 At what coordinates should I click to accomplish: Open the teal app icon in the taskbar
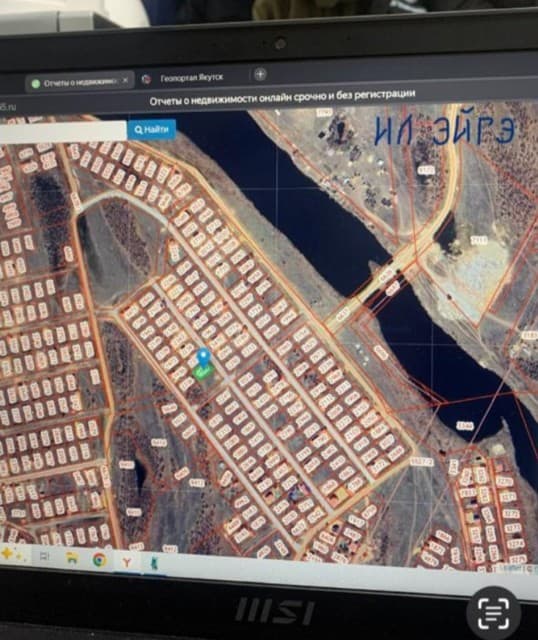155,564
